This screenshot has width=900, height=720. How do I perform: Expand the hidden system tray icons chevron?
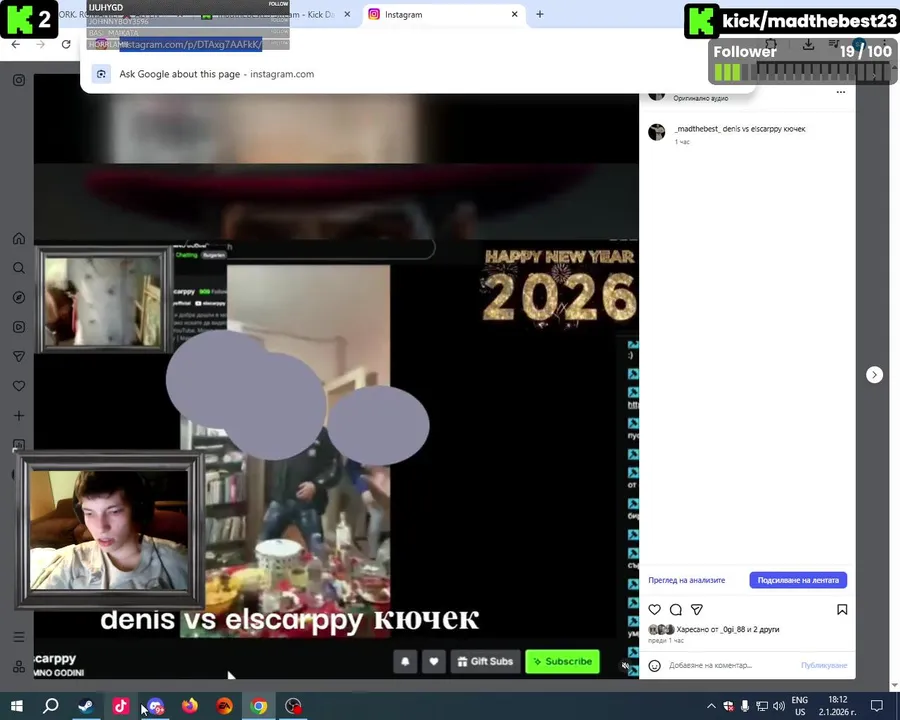pyautogui.click(x=711, y=706)
